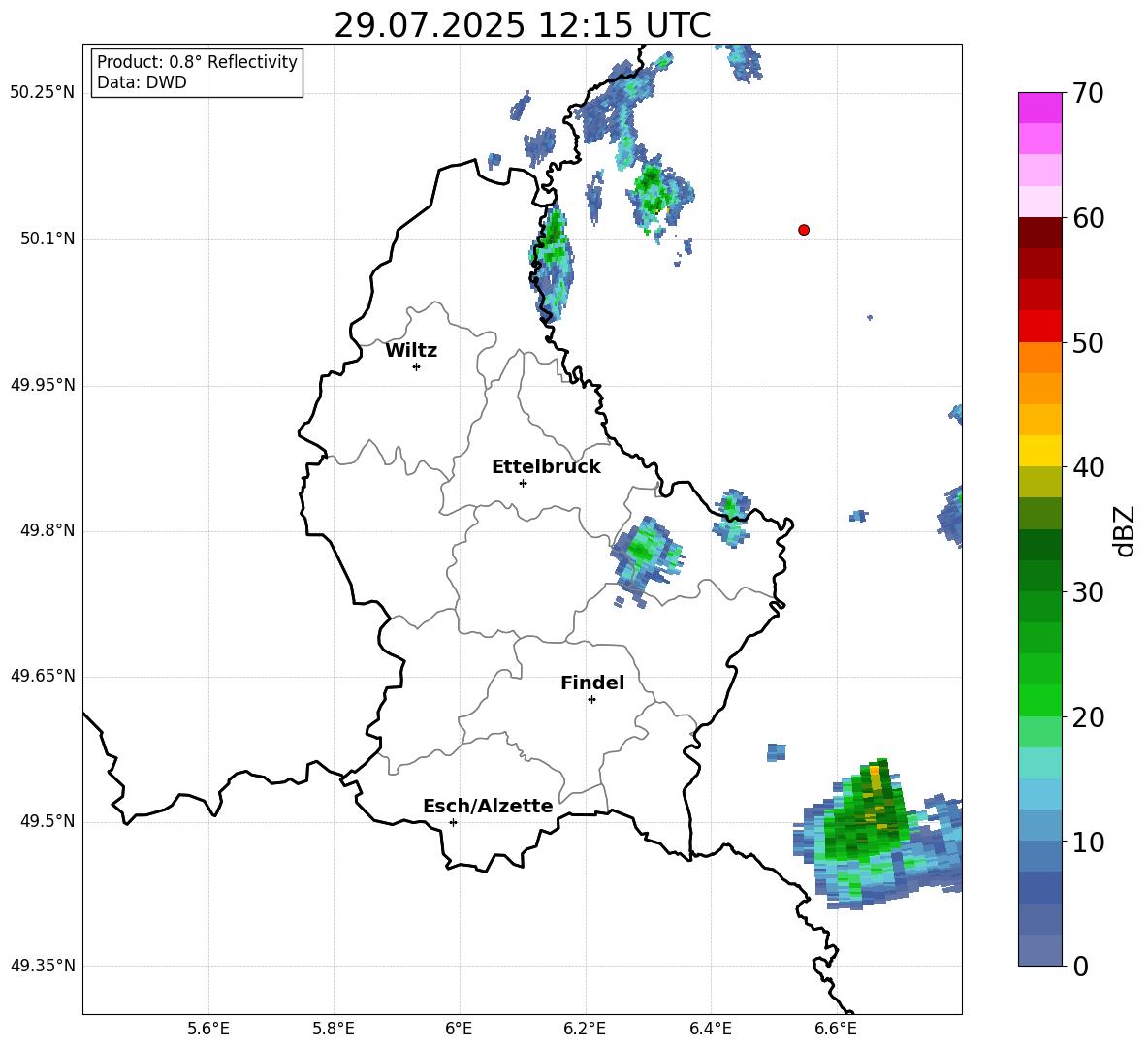Screen dimensions: 1148x1048
Task: Click the 49.35°N latitude label
Action: click(x=43, y=966)
